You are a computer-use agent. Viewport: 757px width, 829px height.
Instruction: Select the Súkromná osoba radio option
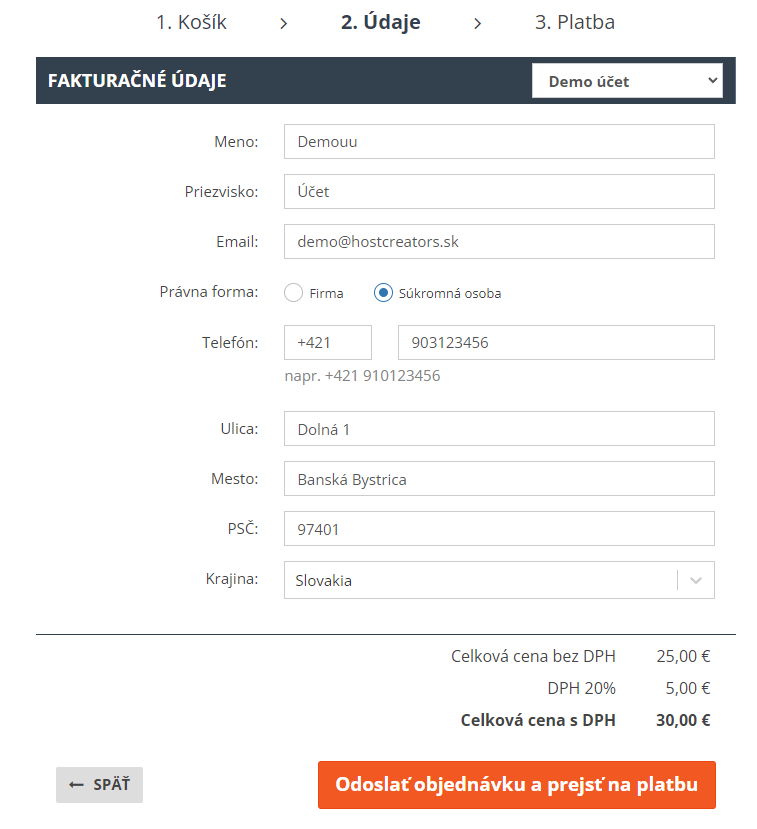tap(383, 292)
